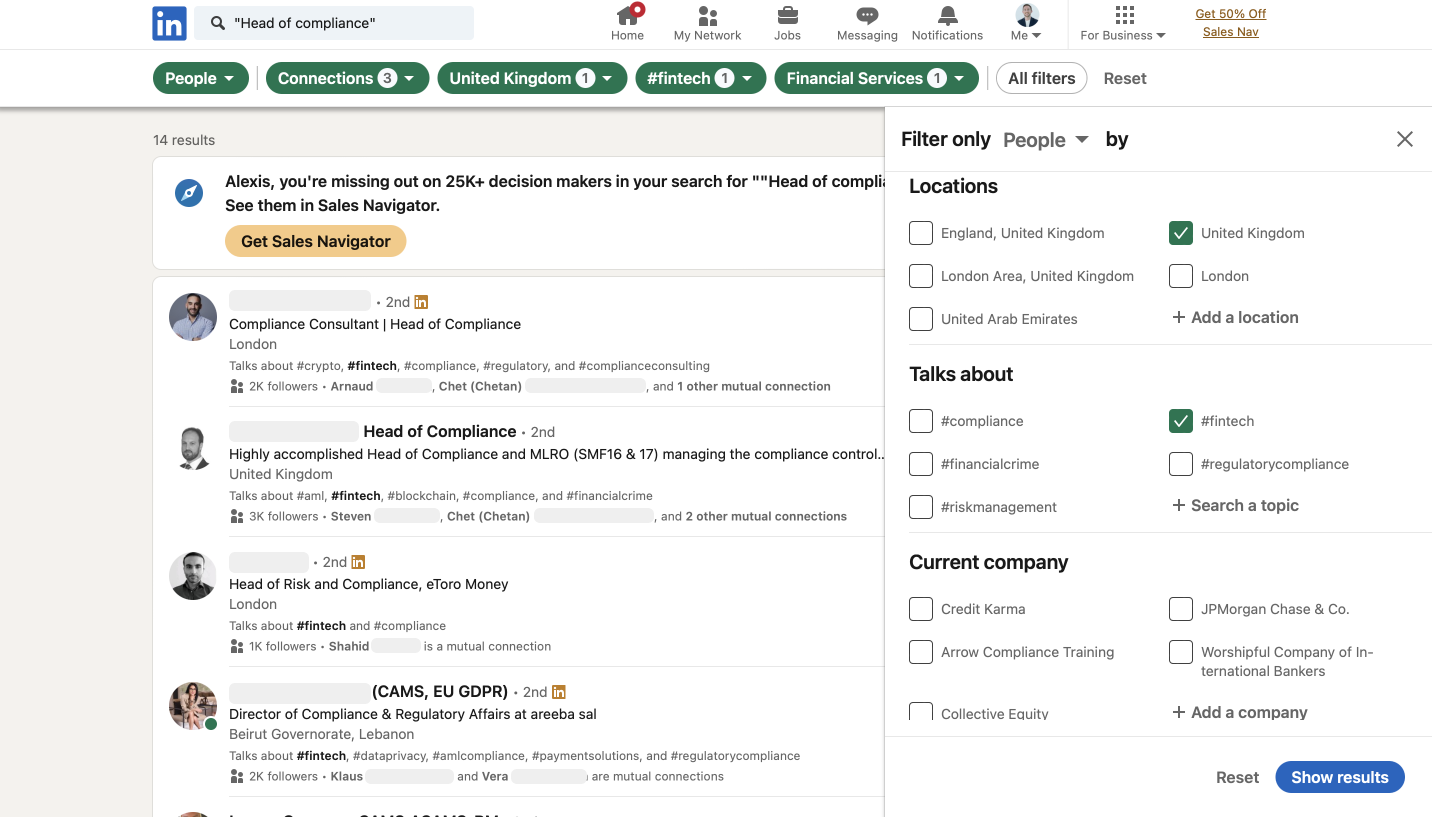This screenshot has height=817, width=1432.
Task: Focus the search box with "Head of compliance"
Action: point(334,23)
